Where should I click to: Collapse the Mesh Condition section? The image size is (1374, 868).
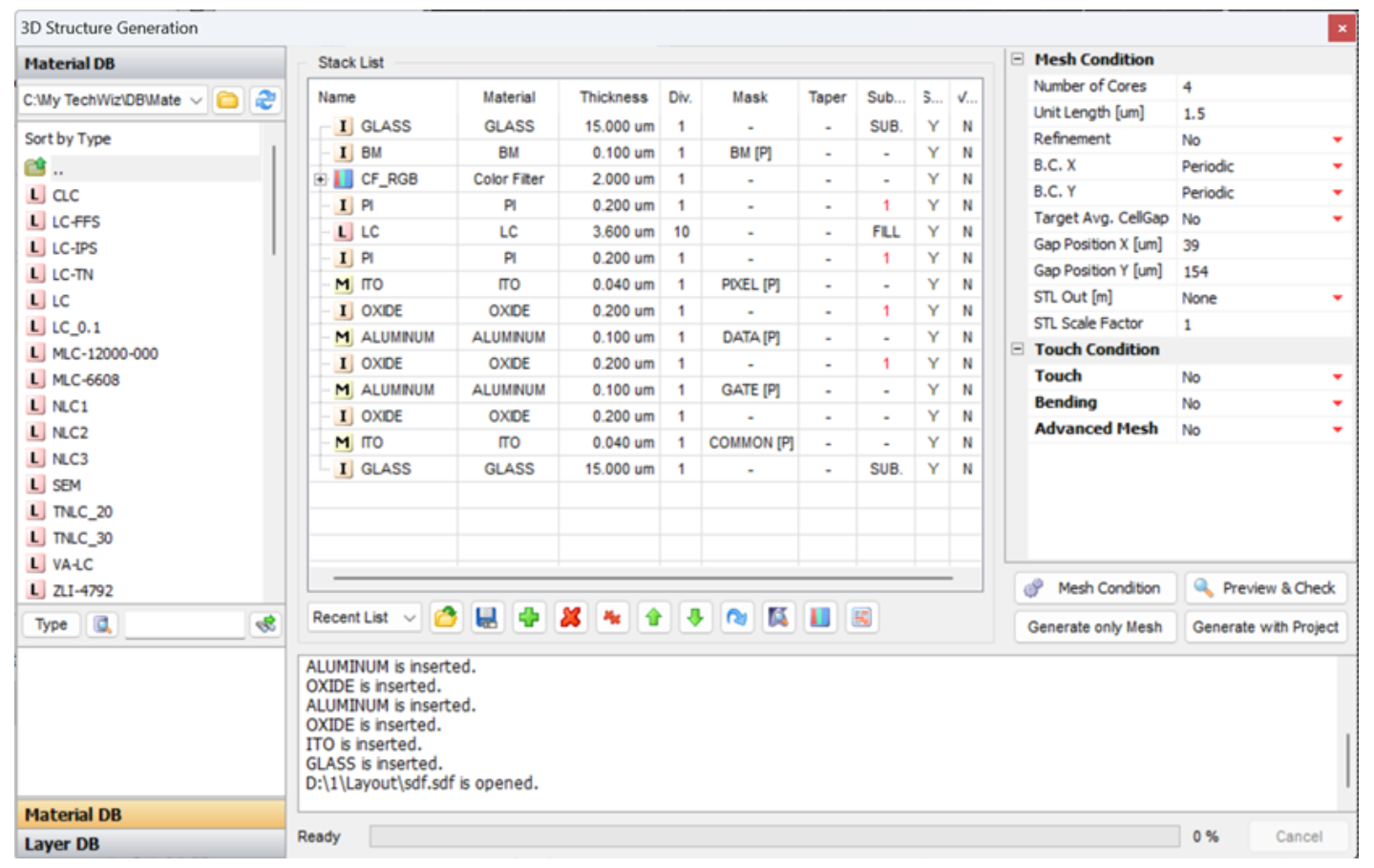coord(1018,59)
